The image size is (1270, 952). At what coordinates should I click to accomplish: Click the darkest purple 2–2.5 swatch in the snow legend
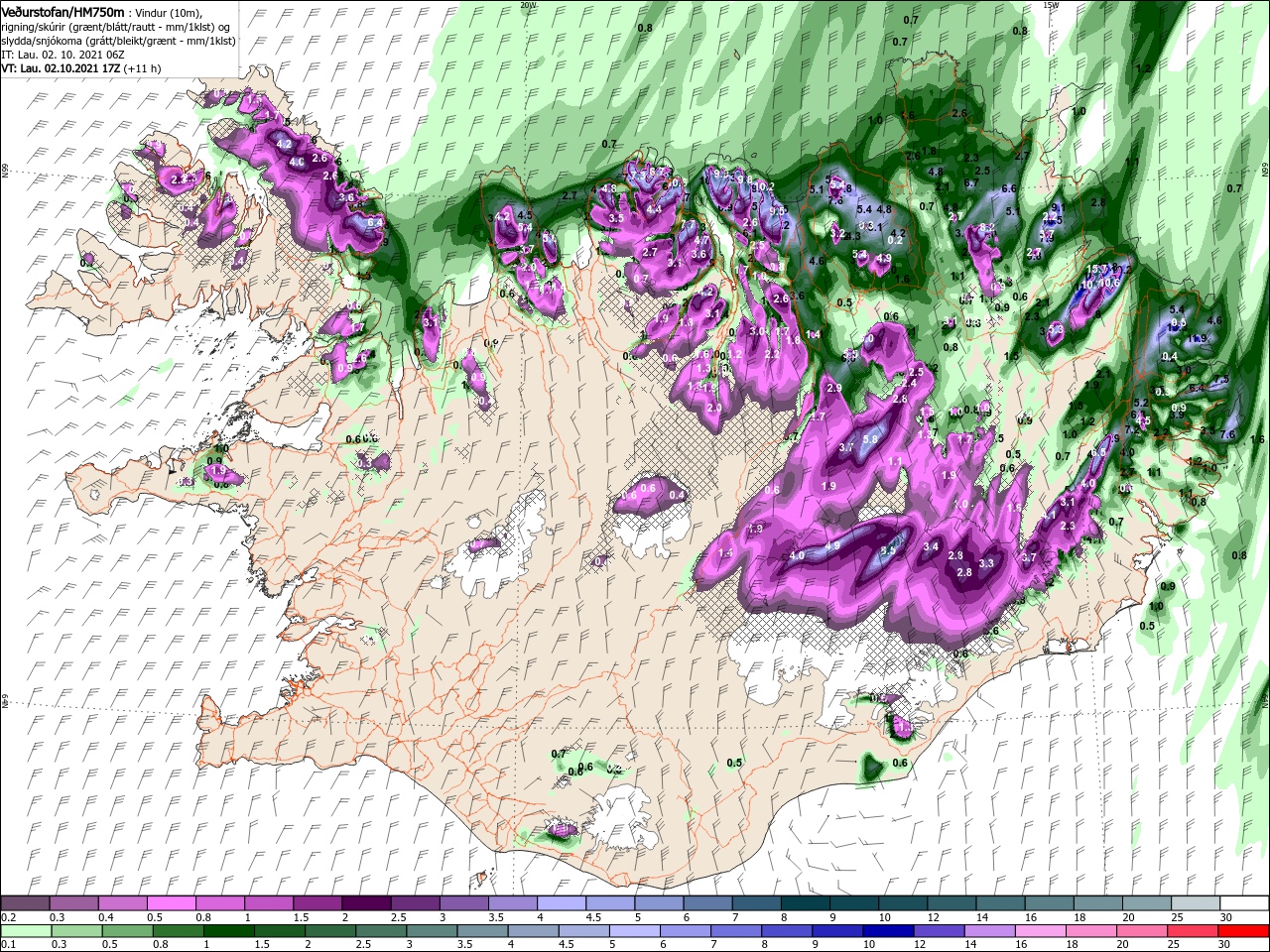[x=365, y=903]
